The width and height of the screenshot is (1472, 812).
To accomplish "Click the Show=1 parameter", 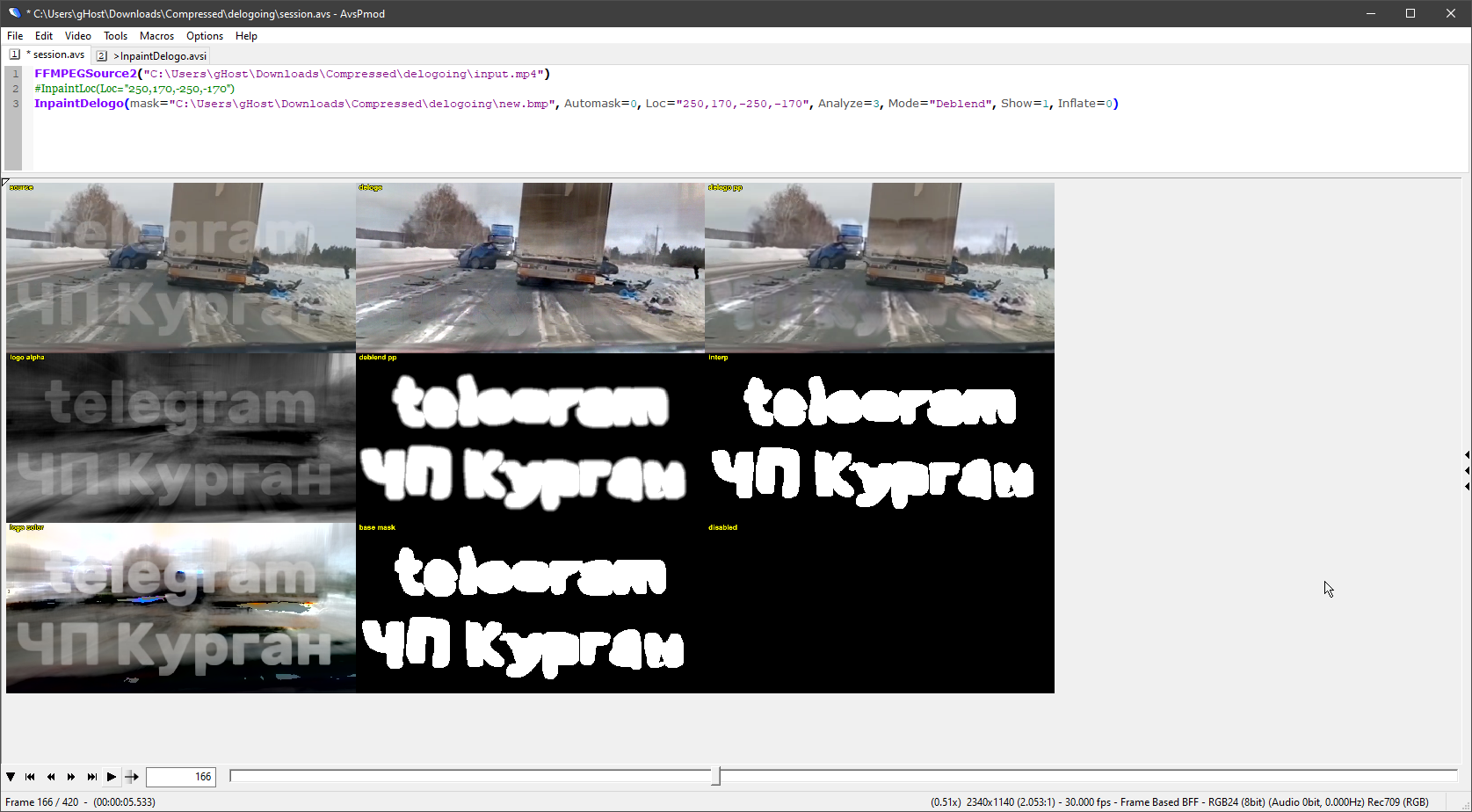I will pos(1025,104).
